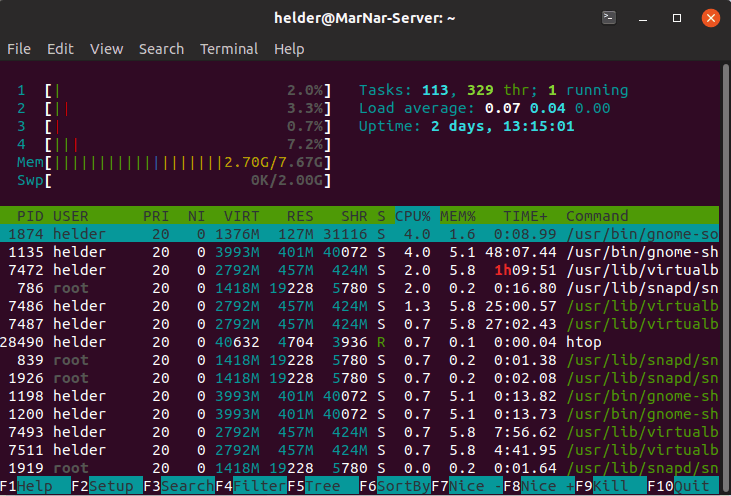Viewport: 731px width, 496px height.
Task: Select process row with PID 1874
Action: pyautogui.click(x=359, y=234)
